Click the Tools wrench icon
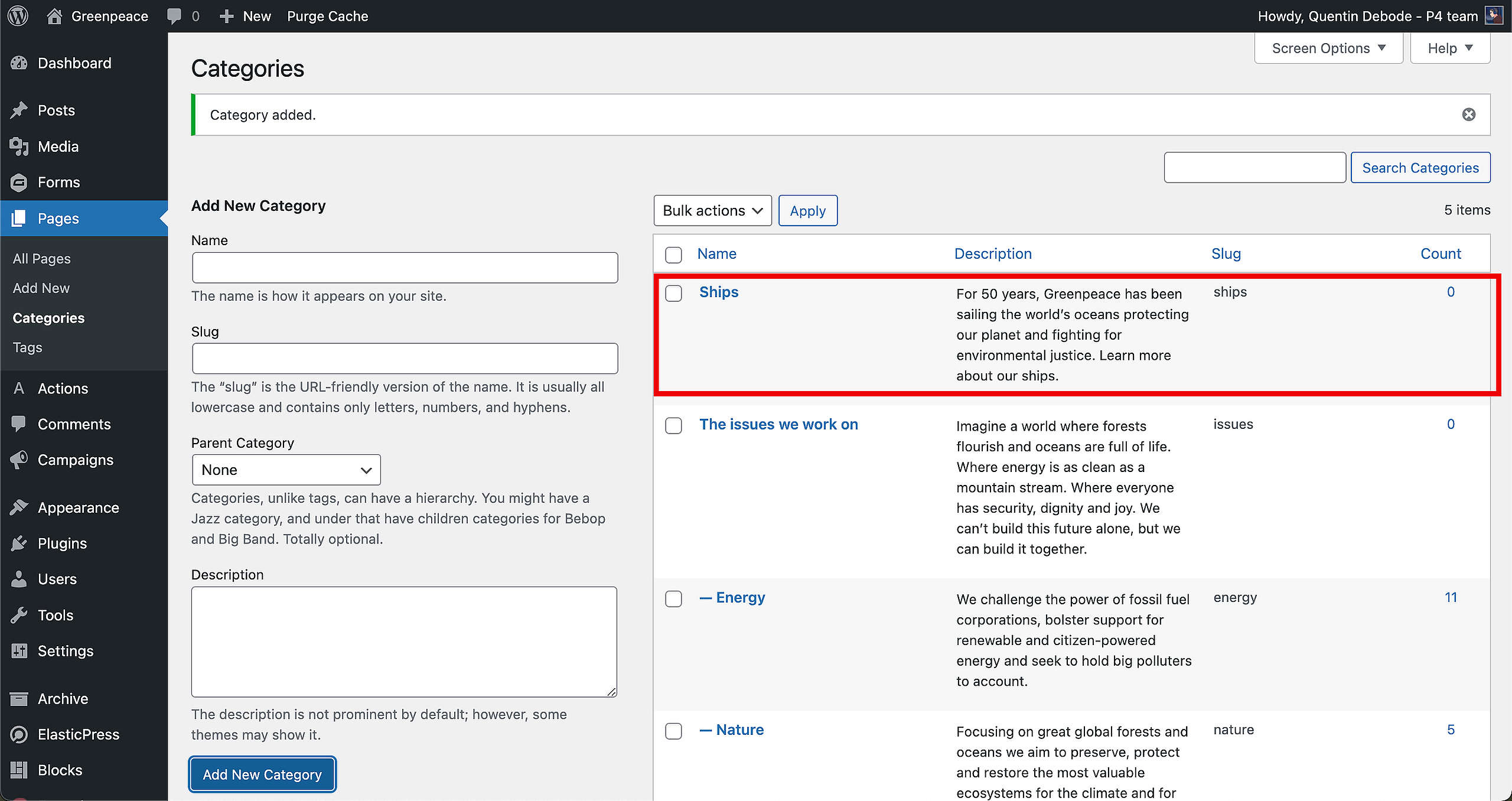Screen dimensions: 1512x801 [19, 616]
